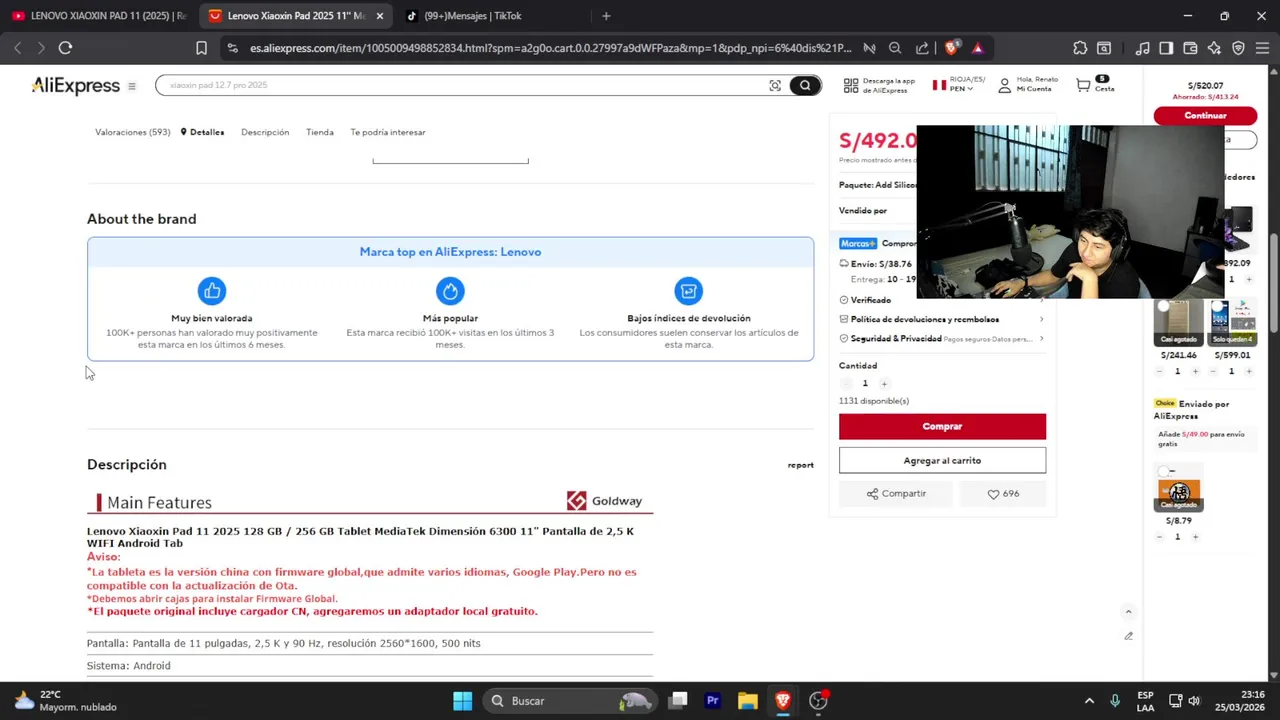This screenshot has height=720, width=1280.
Task: Open weather widget 22°C Mayorm. nublado
Action: 66,701
